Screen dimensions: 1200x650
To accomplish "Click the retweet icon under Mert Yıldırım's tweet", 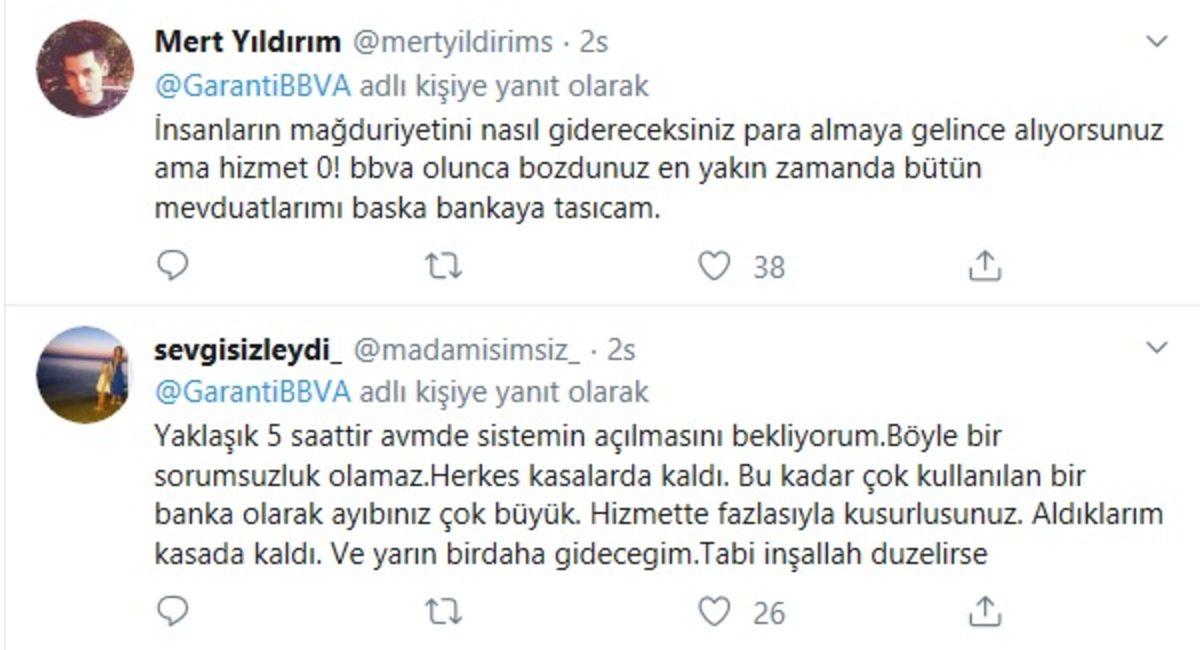I will [444, 264].
